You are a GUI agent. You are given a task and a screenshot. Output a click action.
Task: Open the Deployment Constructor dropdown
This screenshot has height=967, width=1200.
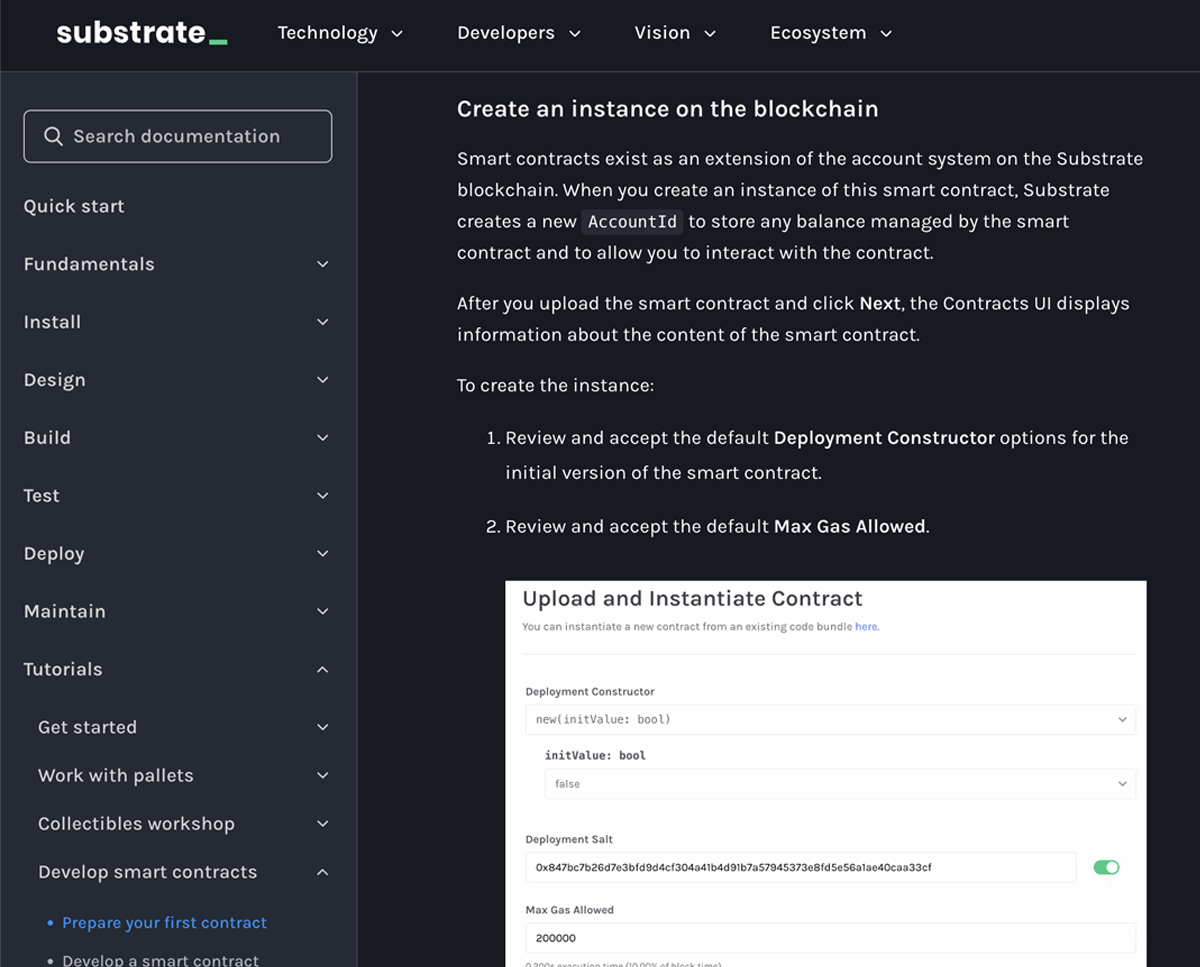830,719
